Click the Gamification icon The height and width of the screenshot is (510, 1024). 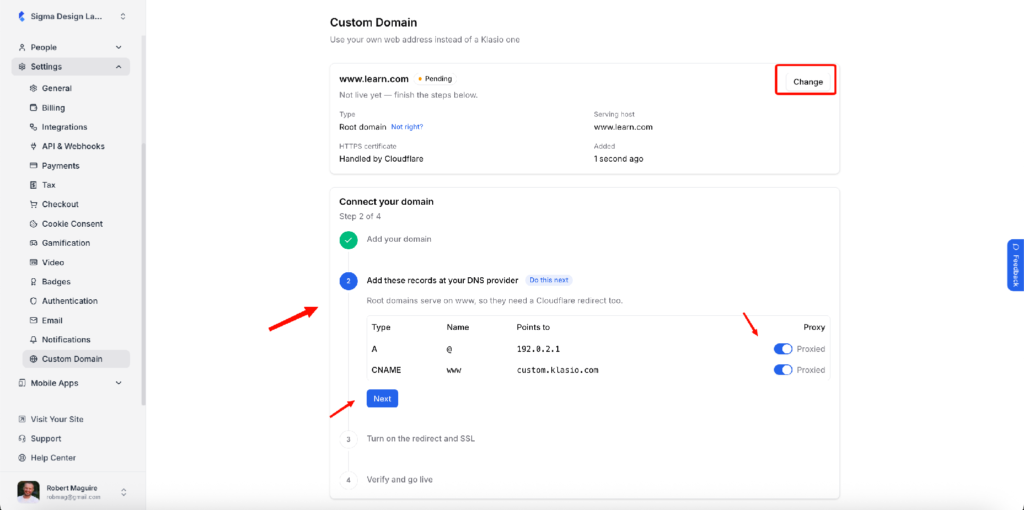(x=33, y=243)
